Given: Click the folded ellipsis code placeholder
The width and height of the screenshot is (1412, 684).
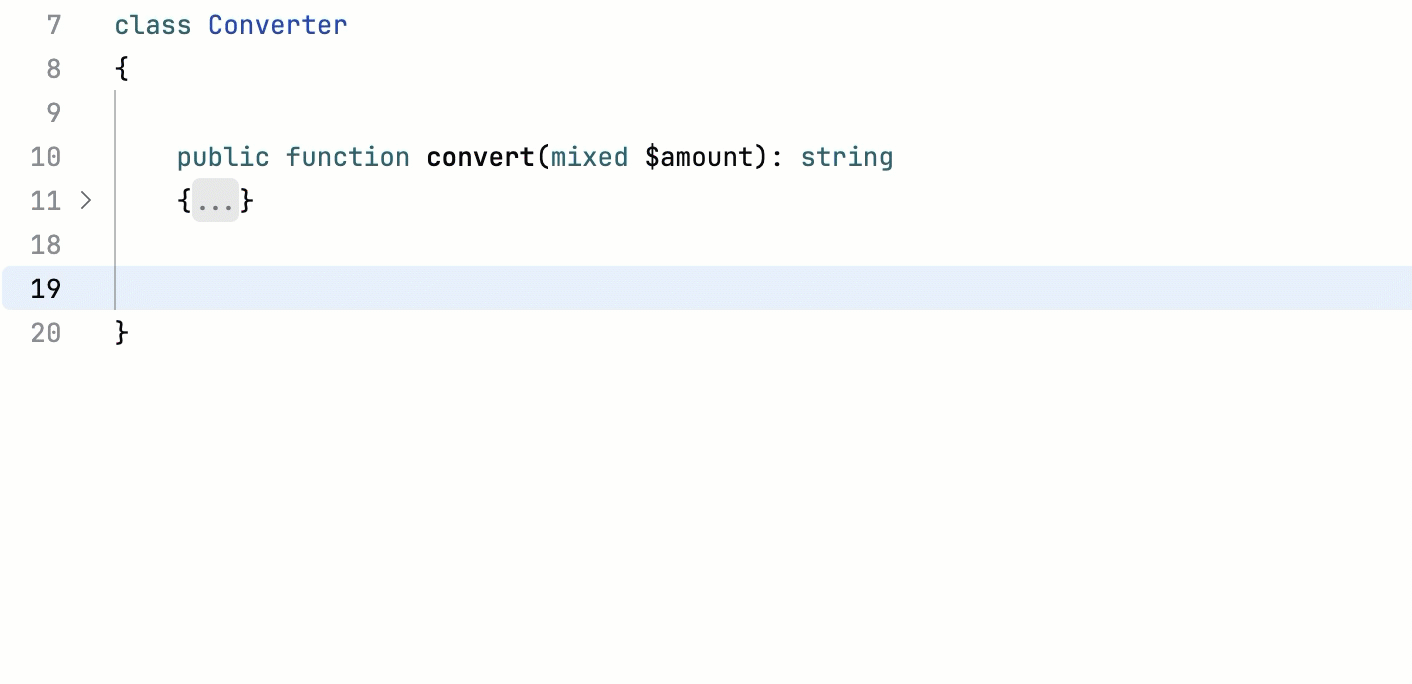Looking at the screenshot, I should pos(215,202).
